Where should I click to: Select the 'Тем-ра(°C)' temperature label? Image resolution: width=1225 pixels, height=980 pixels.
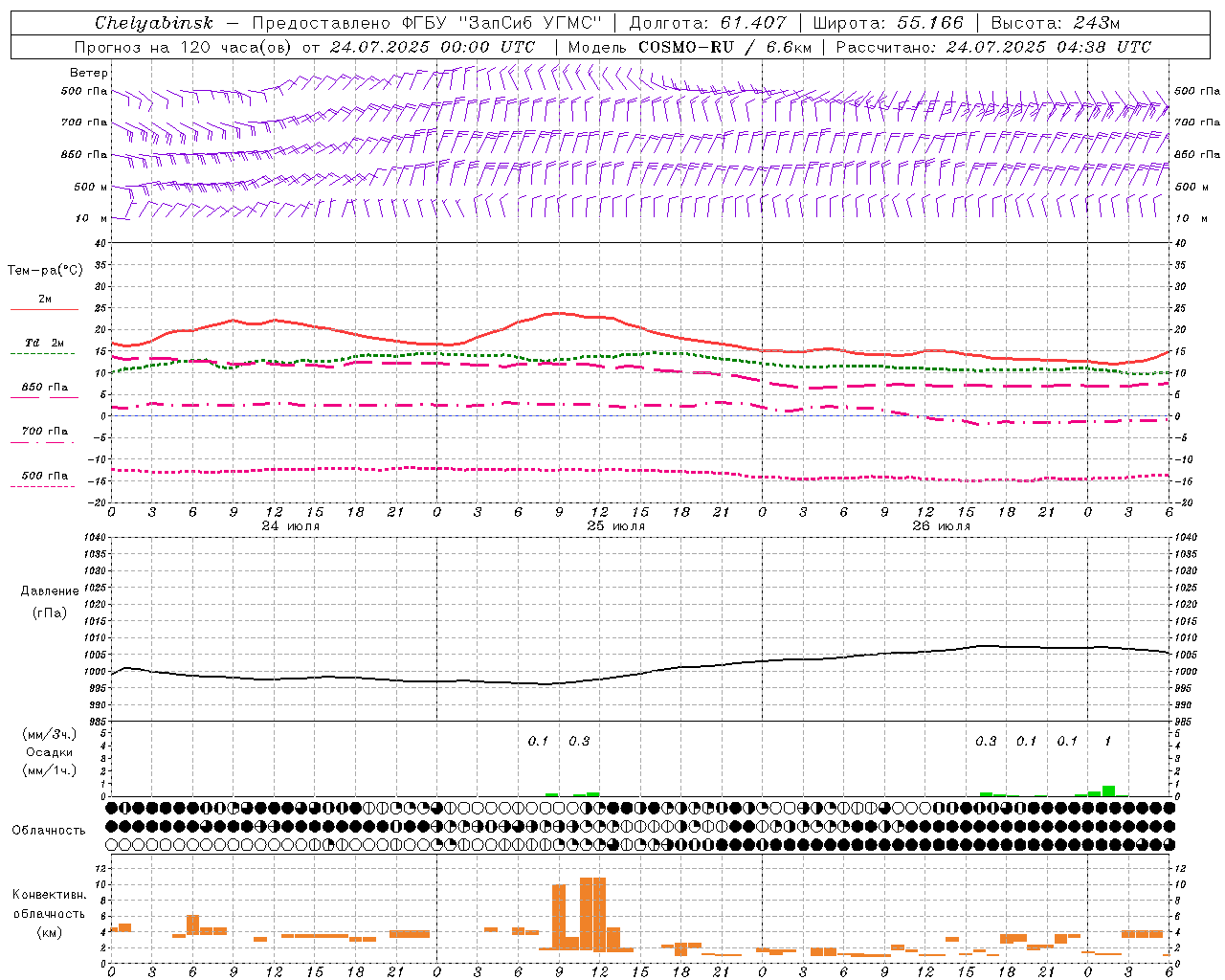(x=45, y=271)
